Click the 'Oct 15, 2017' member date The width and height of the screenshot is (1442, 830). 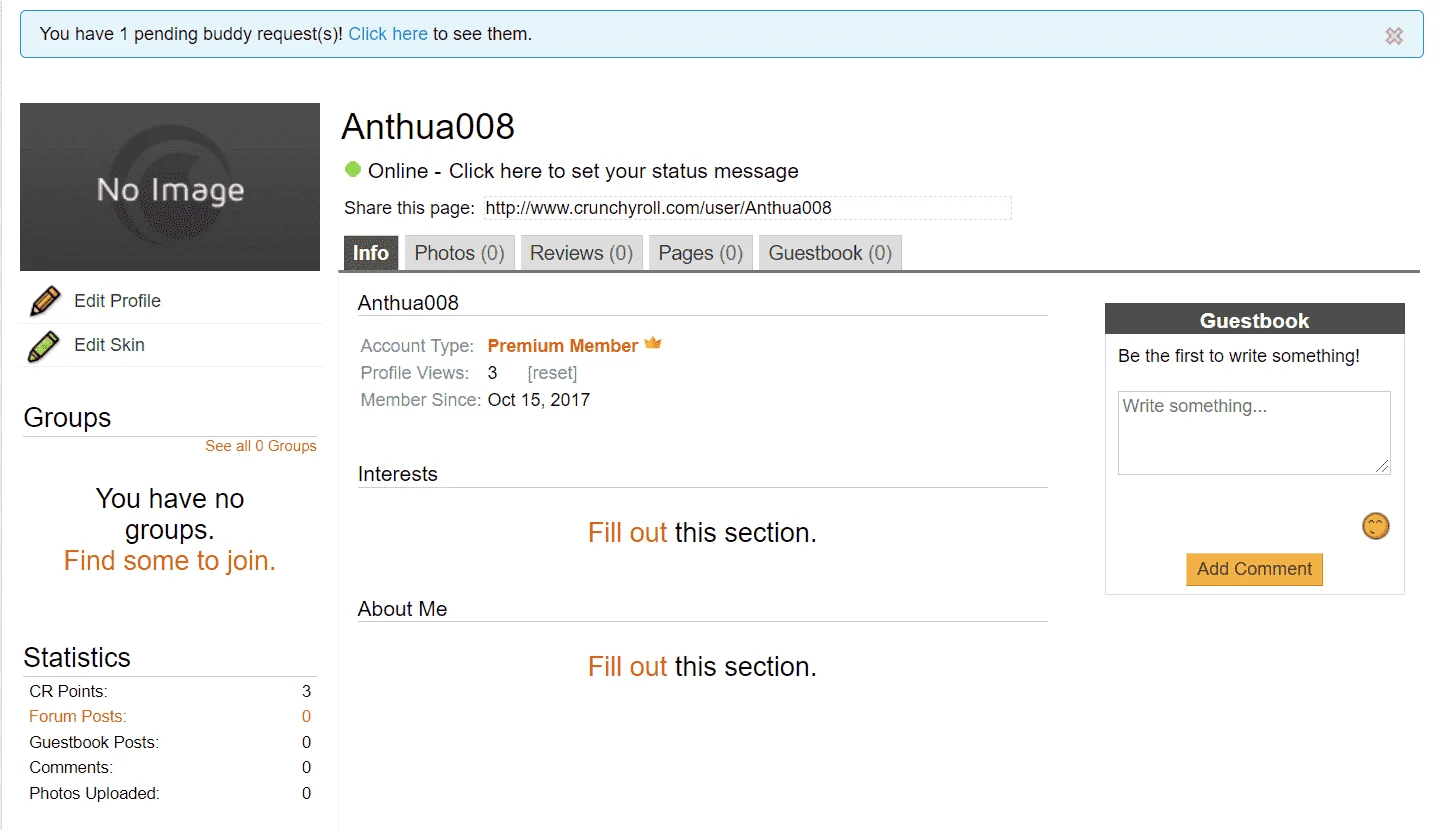click(x=539, y=400)
